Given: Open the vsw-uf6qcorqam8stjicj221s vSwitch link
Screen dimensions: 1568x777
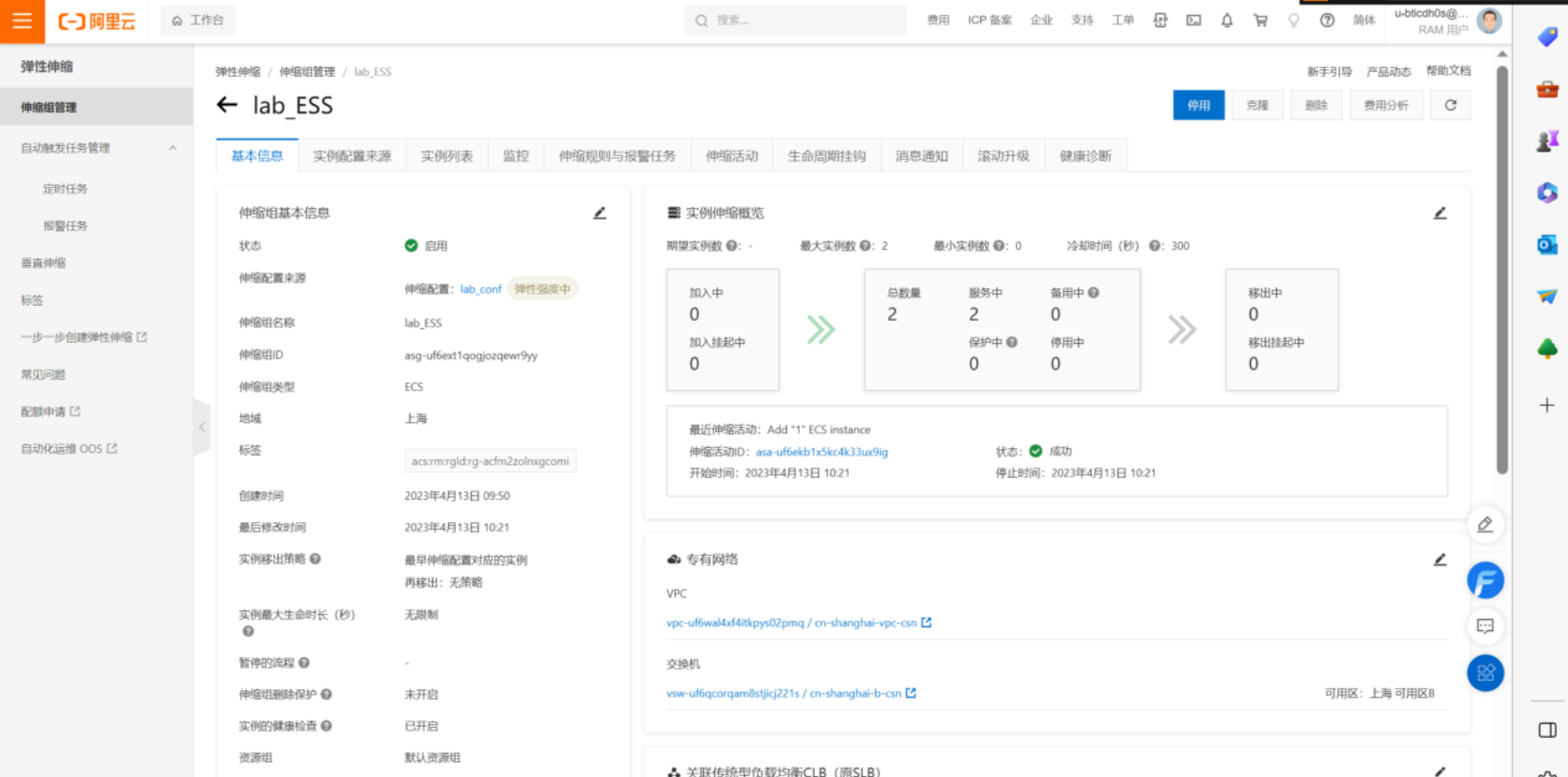Looking at the screenshot, I should point(784,692).
